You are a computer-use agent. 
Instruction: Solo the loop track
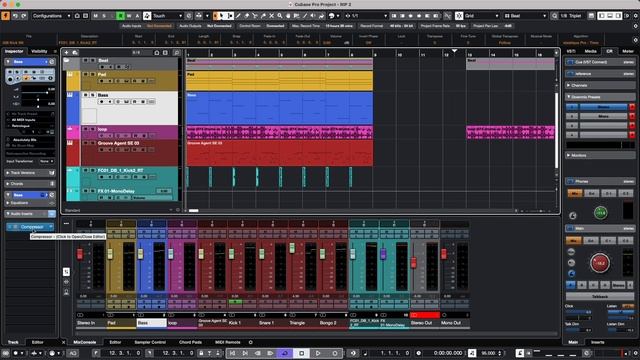(x=93, y=129)
